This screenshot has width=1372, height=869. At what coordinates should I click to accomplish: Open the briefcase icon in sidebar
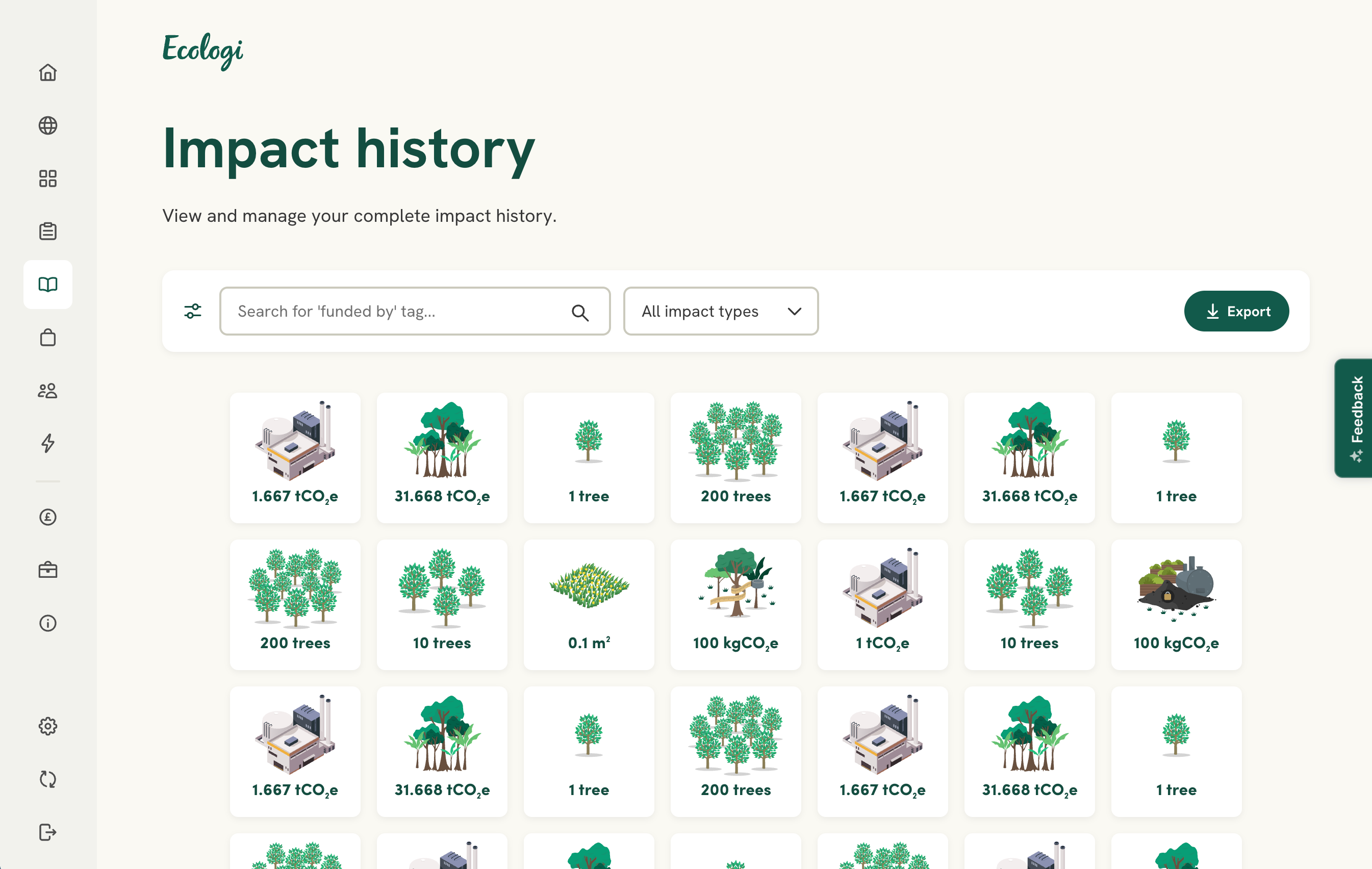(48, 570)
